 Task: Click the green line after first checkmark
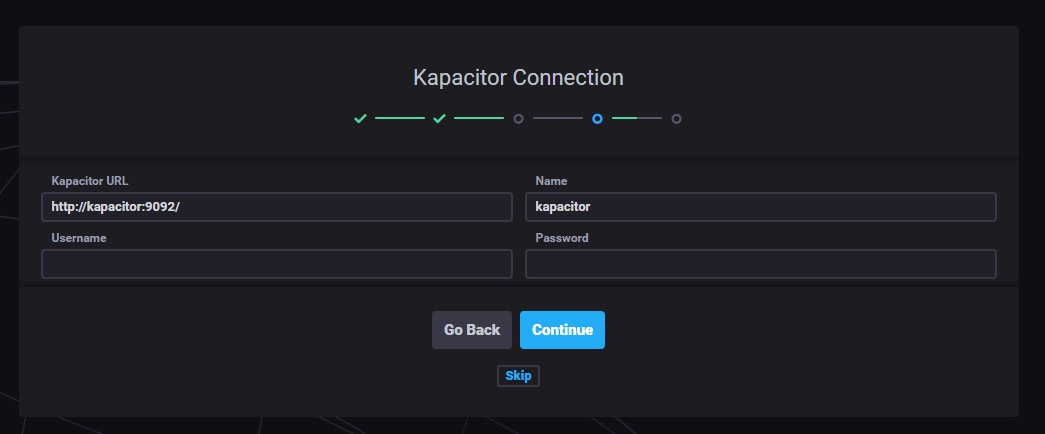pyautogui.click(x=400, y=118)
